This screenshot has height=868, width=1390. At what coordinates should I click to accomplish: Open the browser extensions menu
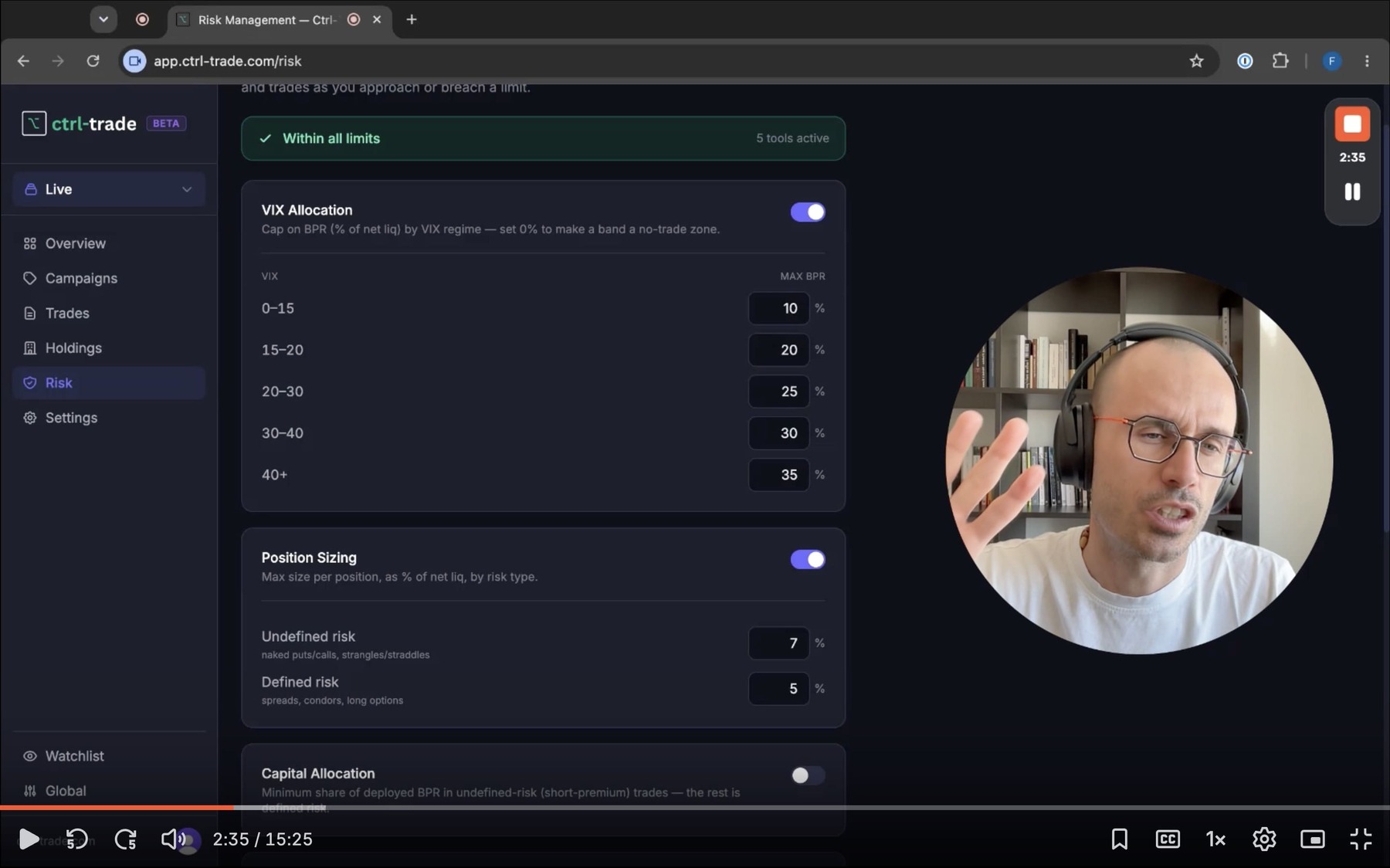click(x=1280, y=61)
